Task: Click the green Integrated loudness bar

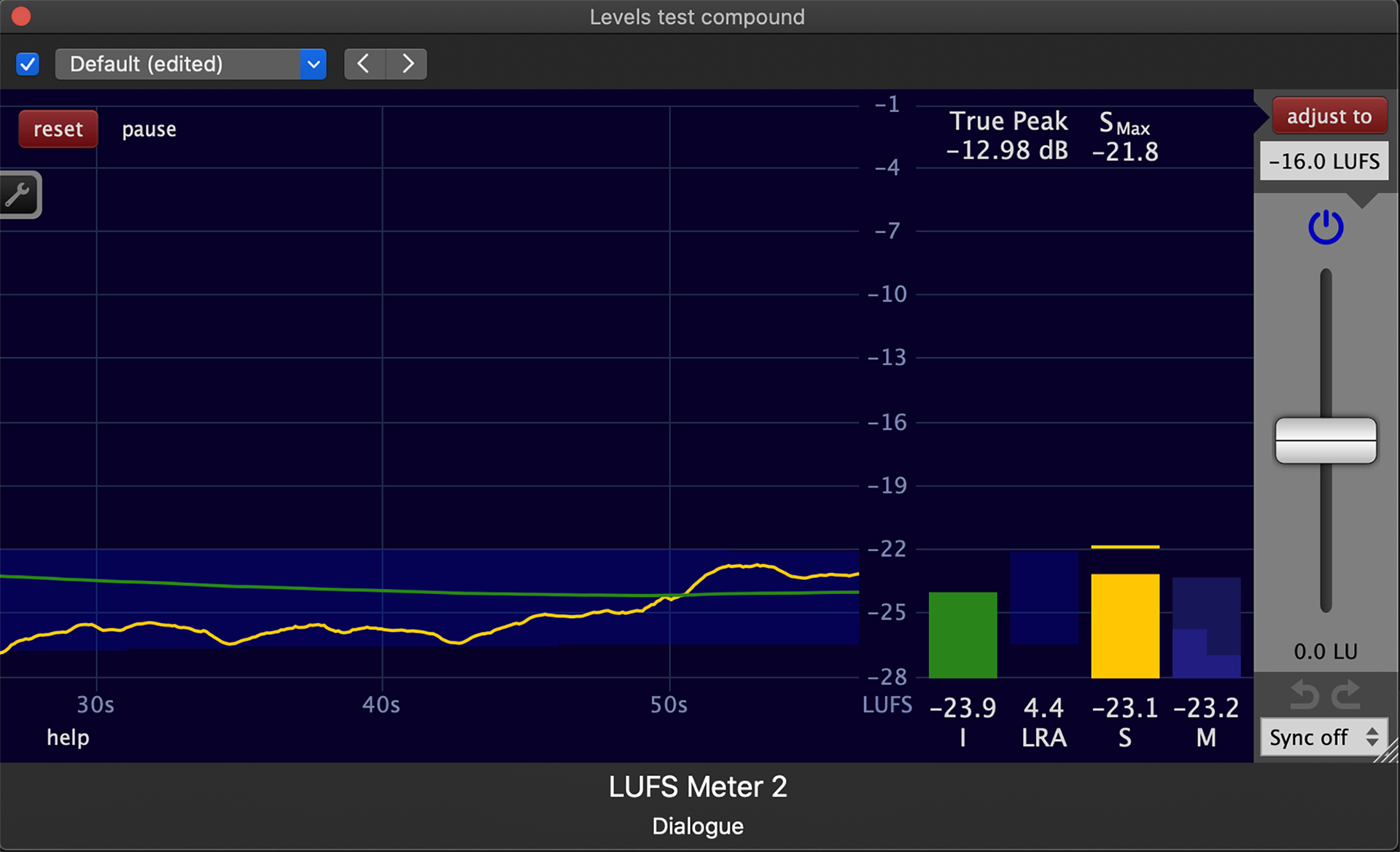Action: click(962, 635)
